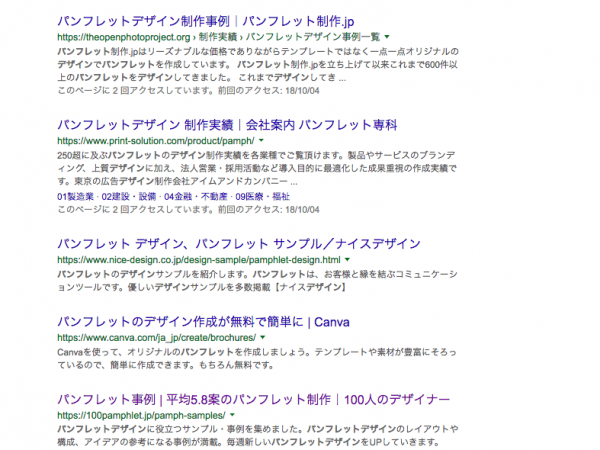The width and height of the screenshot is (600, 450).
Task: Click the 100pamphlet.jp result description snippet
Action: (x=258, y=435)
